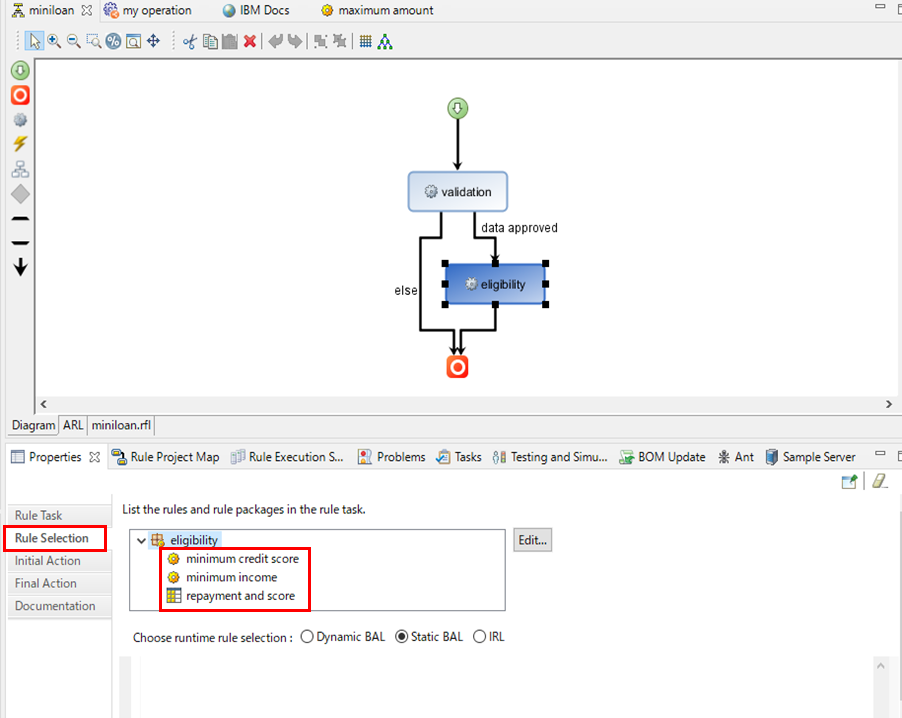
Task: Select repayment and score decision table
Action: pos(231,595)
